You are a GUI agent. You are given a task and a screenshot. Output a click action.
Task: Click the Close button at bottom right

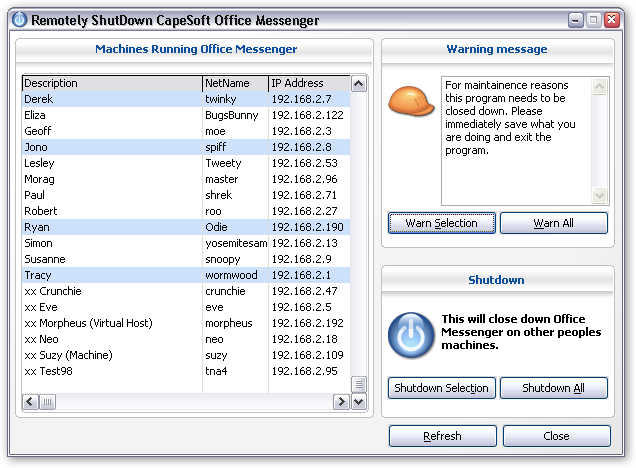[556, 436]
